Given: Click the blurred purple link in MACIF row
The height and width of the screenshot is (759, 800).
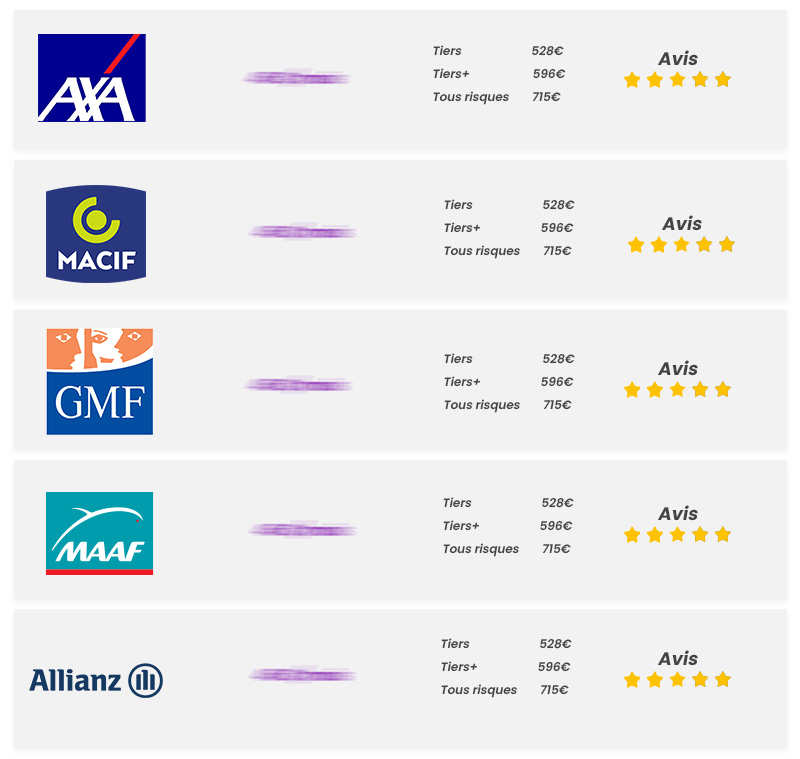Looking at the screenshot, I should 302,232.
